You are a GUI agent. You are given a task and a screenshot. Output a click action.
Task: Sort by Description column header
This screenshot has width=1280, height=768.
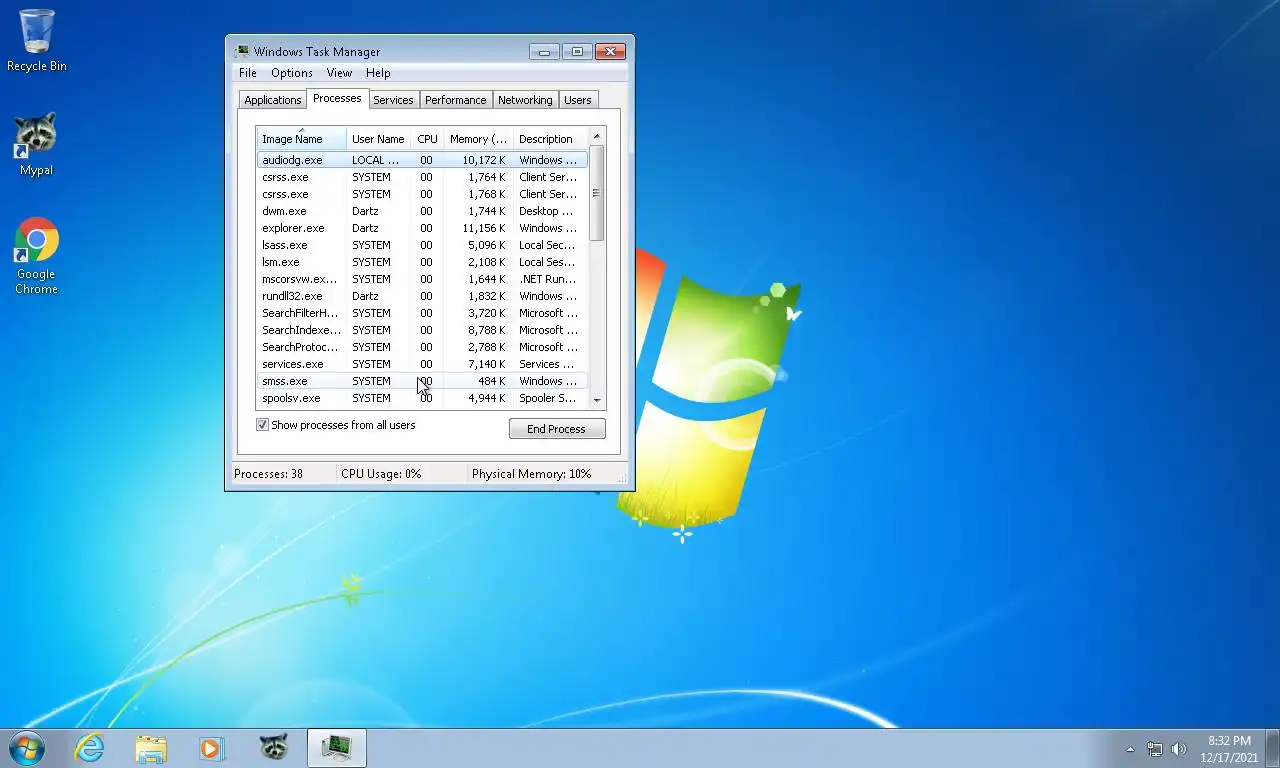click(x=549, y=139)
